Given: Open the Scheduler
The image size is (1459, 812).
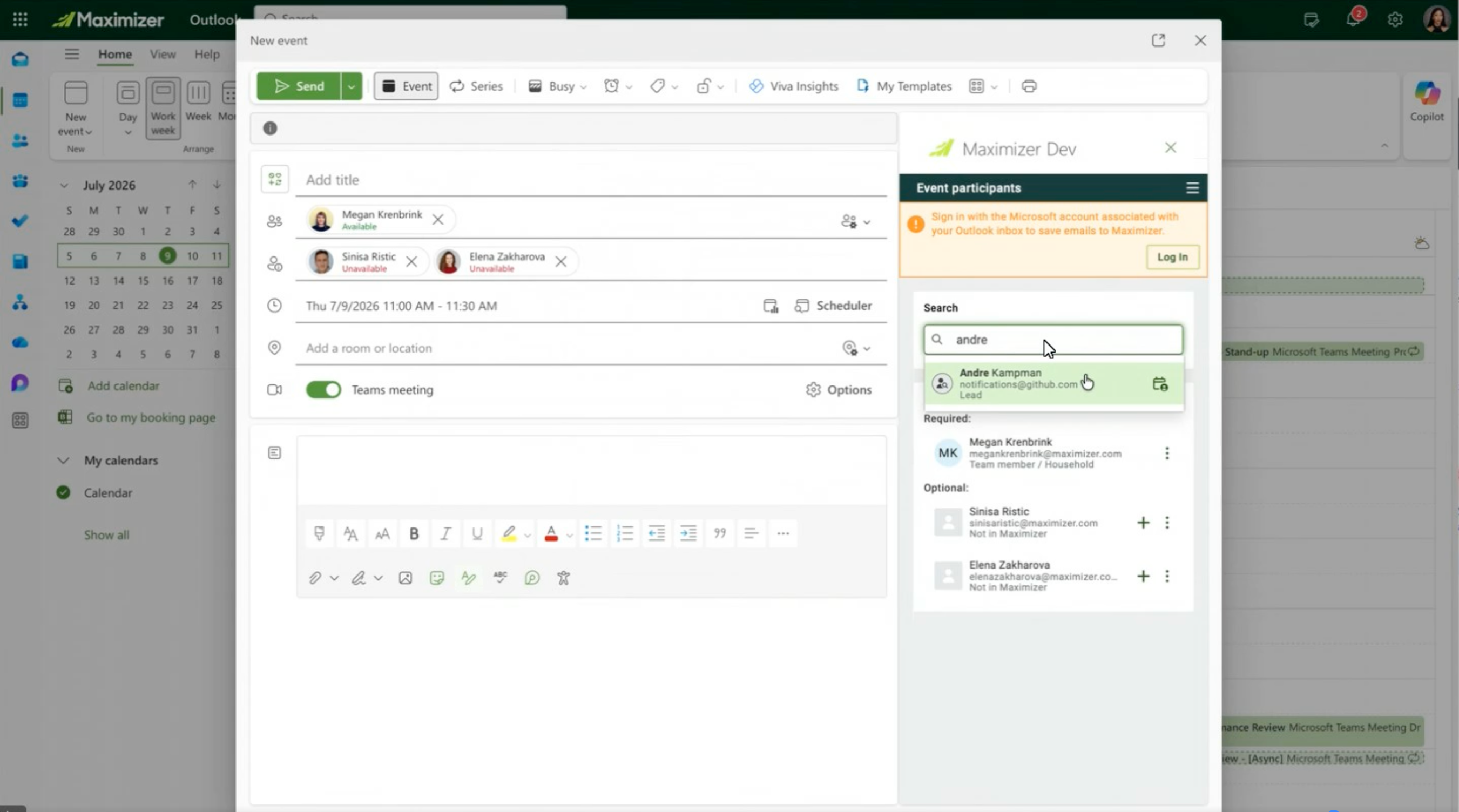Looking at the screenshot, I should point(833,306).
